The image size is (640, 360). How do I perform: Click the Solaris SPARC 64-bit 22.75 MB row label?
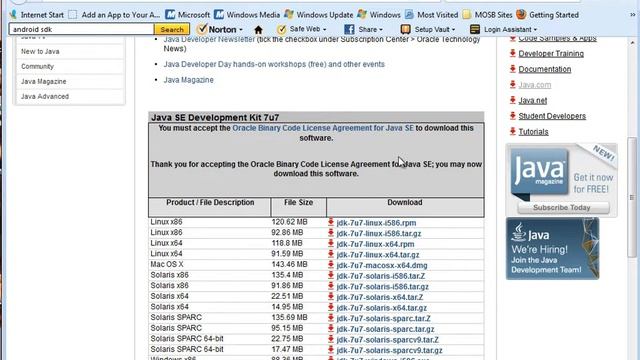click(187, 339)
